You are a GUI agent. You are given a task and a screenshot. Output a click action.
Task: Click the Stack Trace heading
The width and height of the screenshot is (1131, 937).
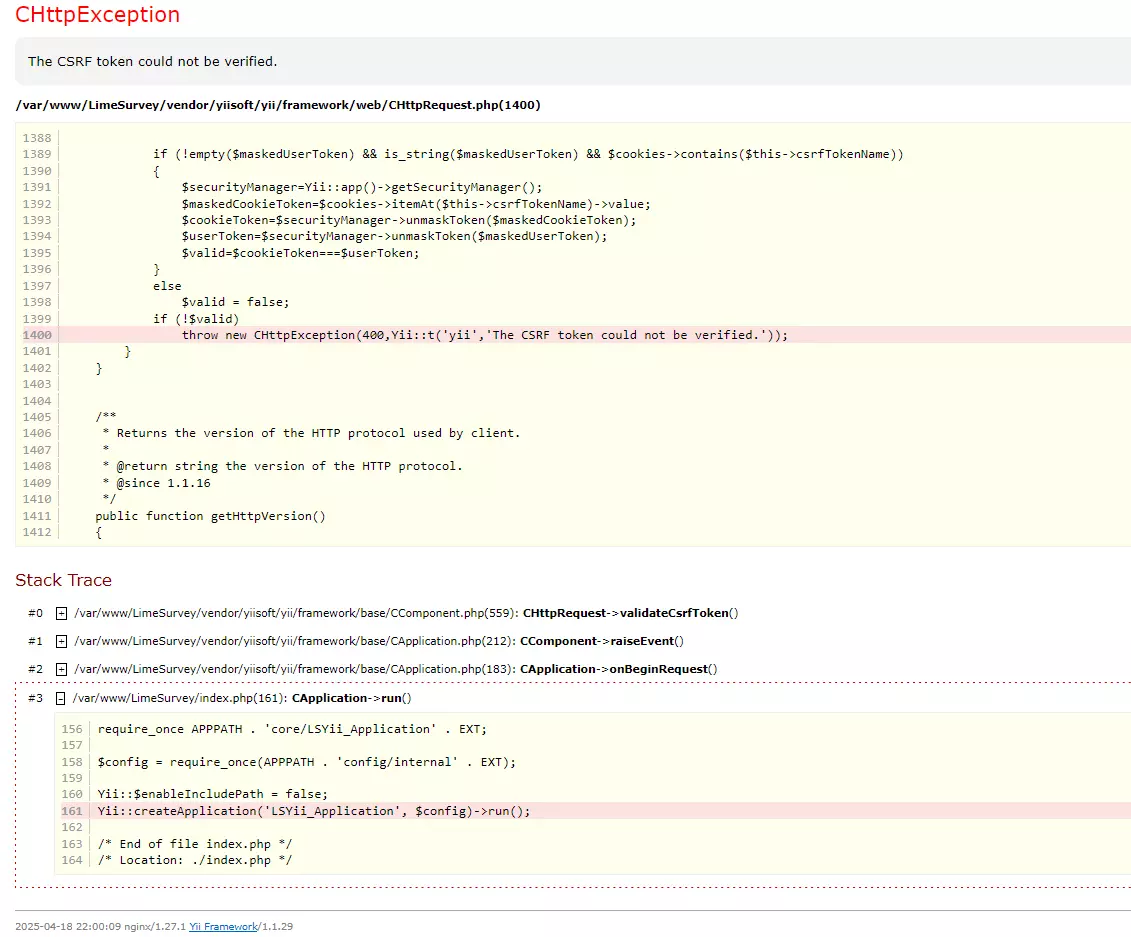(x=63, y=581)
